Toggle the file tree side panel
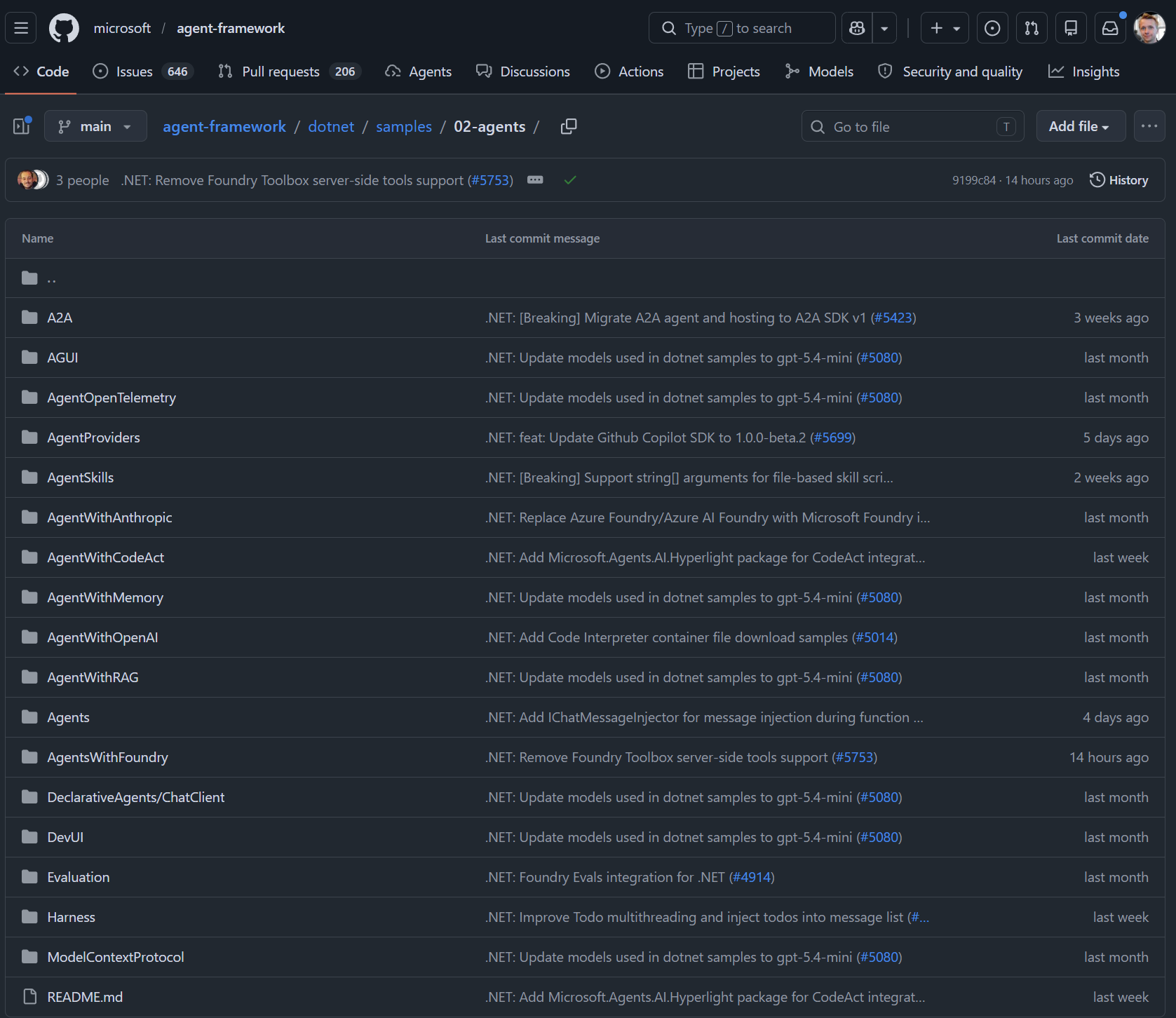This screenshot has width=1176, height=1018. click(22, 126)
